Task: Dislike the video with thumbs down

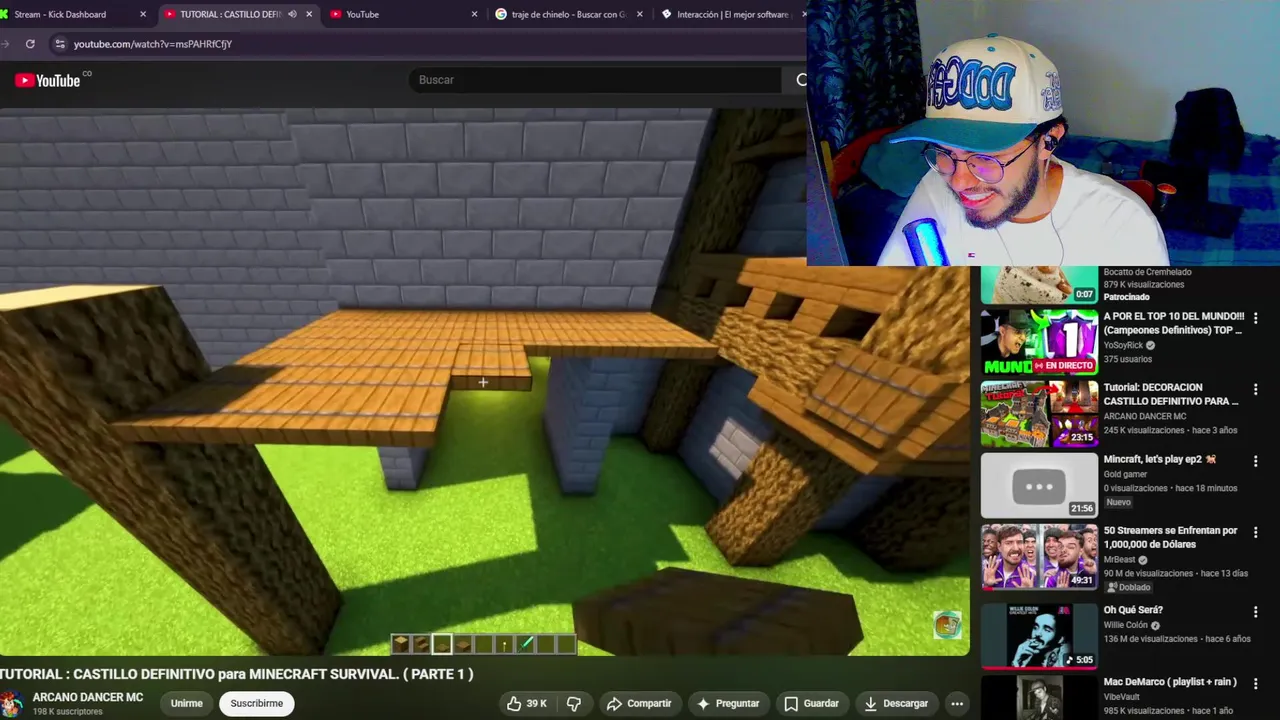Action: tap(574, 703)
